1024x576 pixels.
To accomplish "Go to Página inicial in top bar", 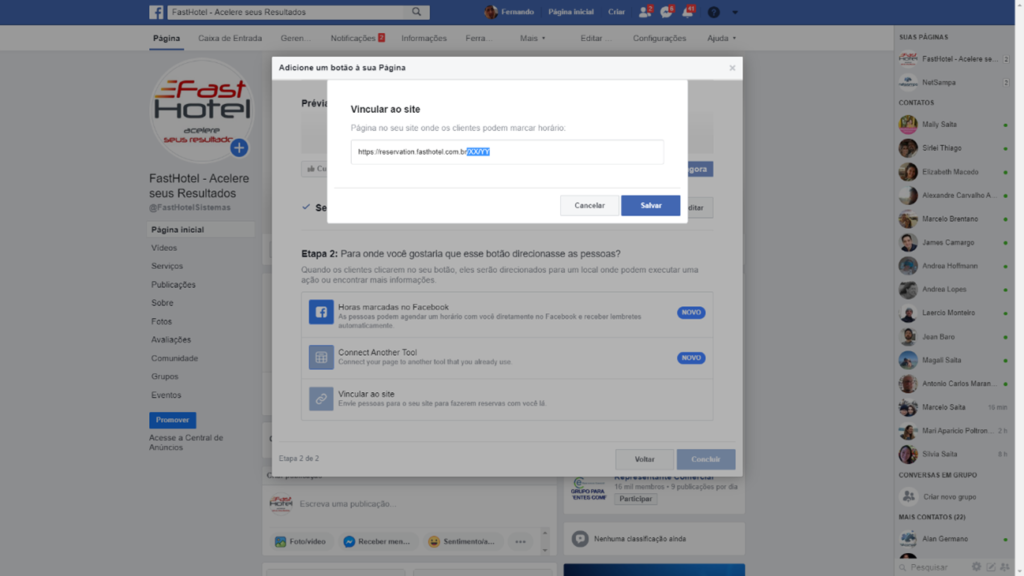I will tap(571, 12).
